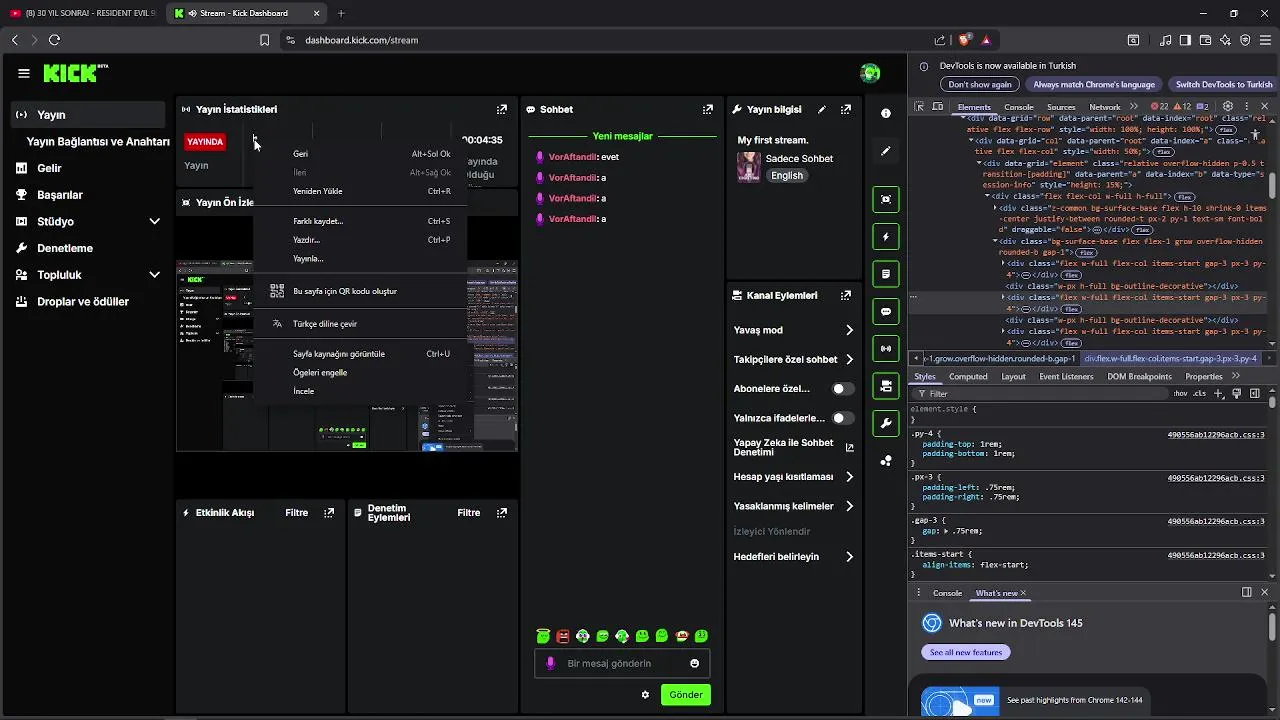The image size is (1280, 720).
Task: Pop out the Sohbet chat panel
Action: pyautogui.click(x=708, y=109)
